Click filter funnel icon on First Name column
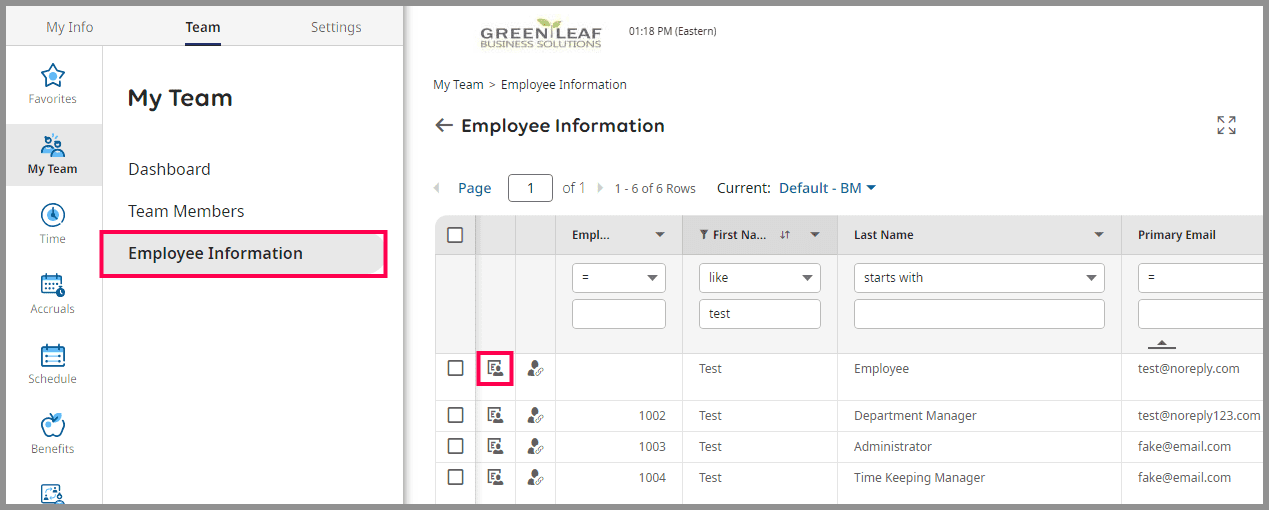 [x=703, y=235]
